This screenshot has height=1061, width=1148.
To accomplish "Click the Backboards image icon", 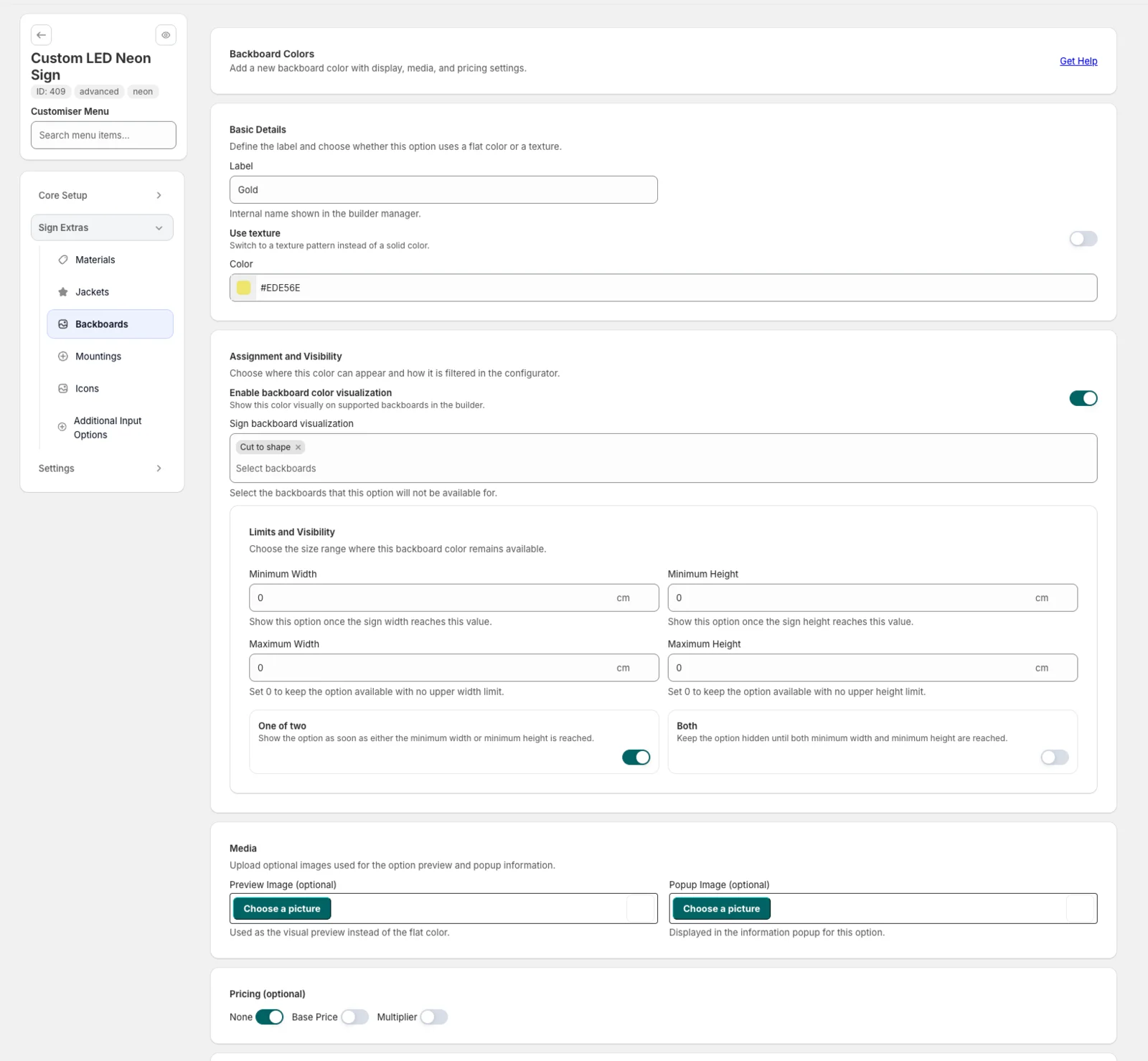I will [x=63, y=324].
